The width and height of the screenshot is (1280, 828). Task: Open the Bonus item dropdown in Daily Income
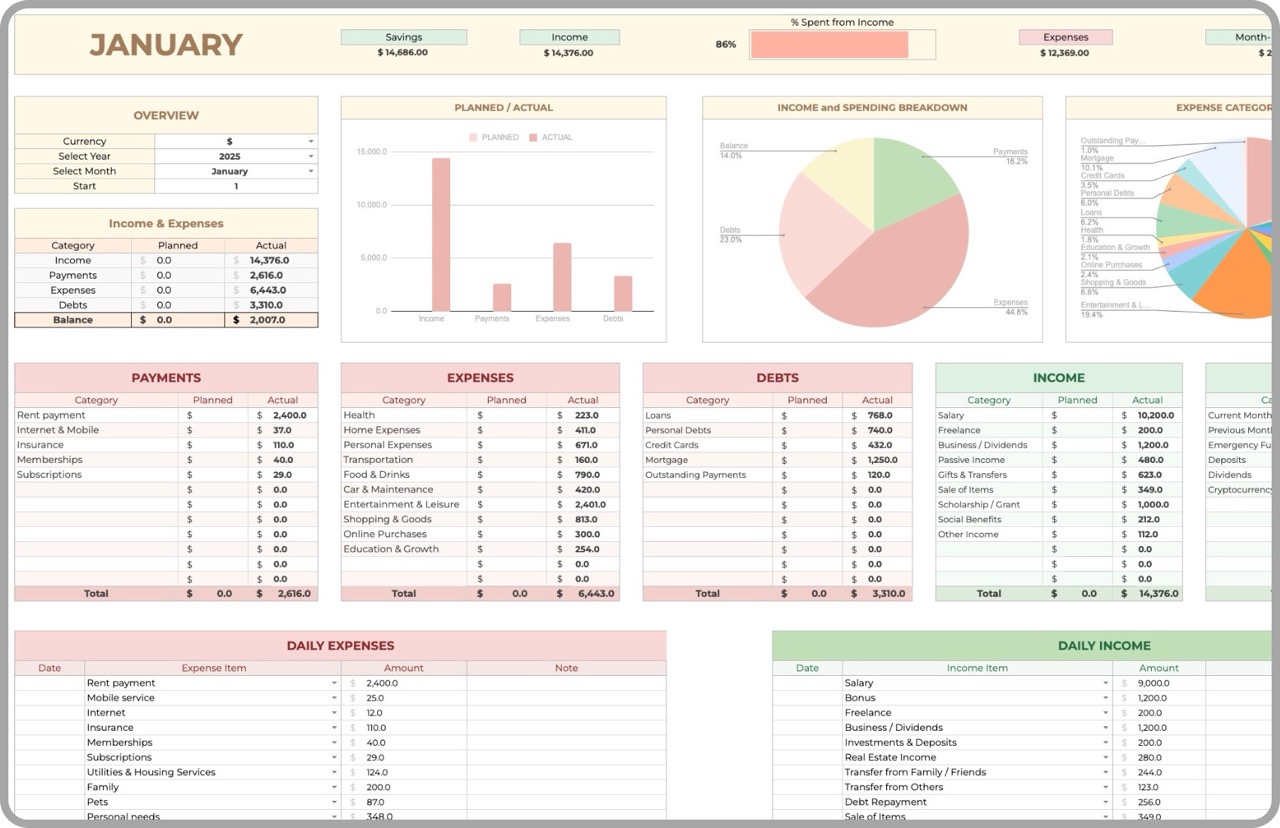[1106, 697]
